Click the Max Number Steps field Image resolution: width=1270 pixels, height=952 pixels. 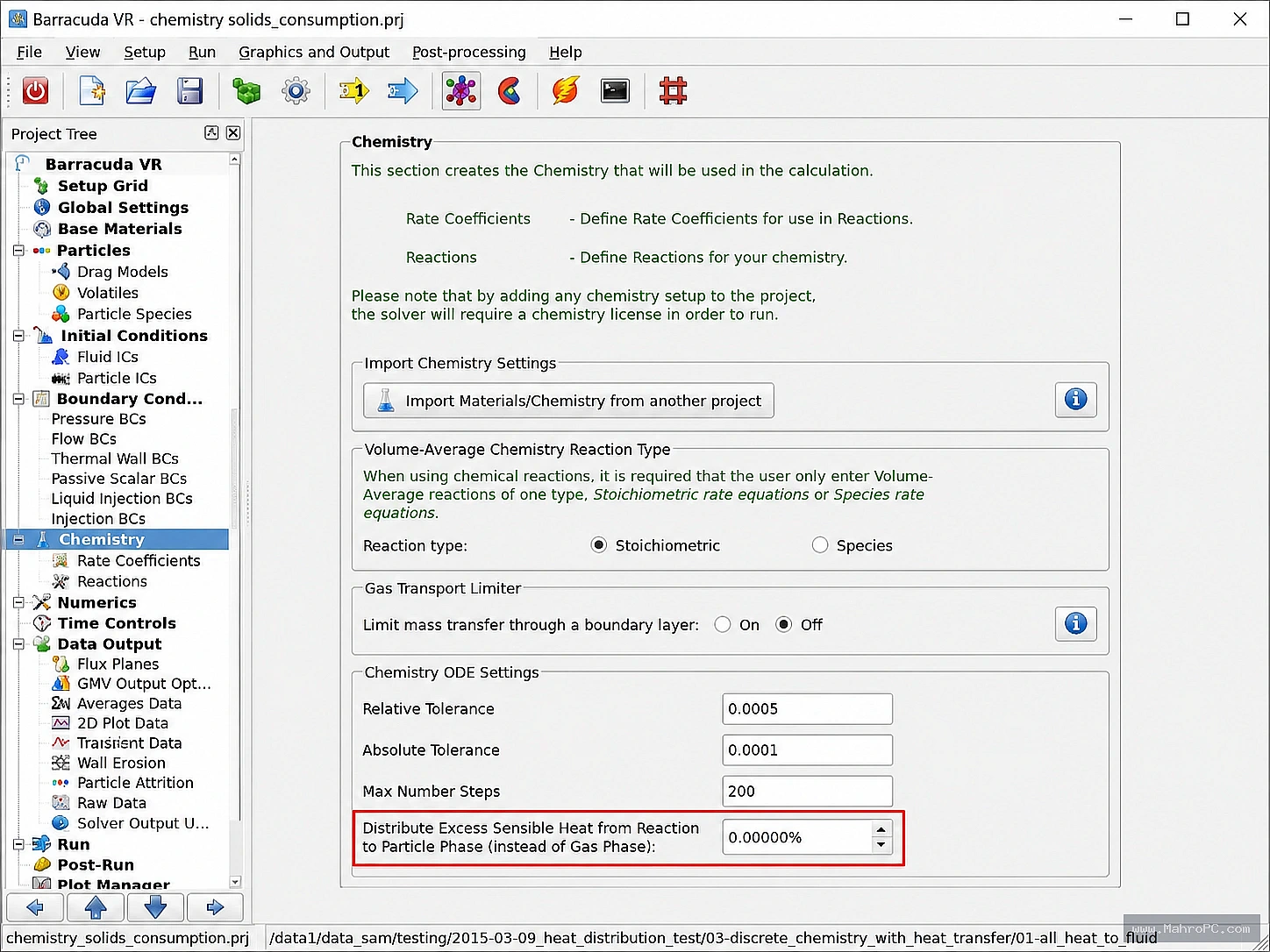pyautogui.click(x=807, y=792)
